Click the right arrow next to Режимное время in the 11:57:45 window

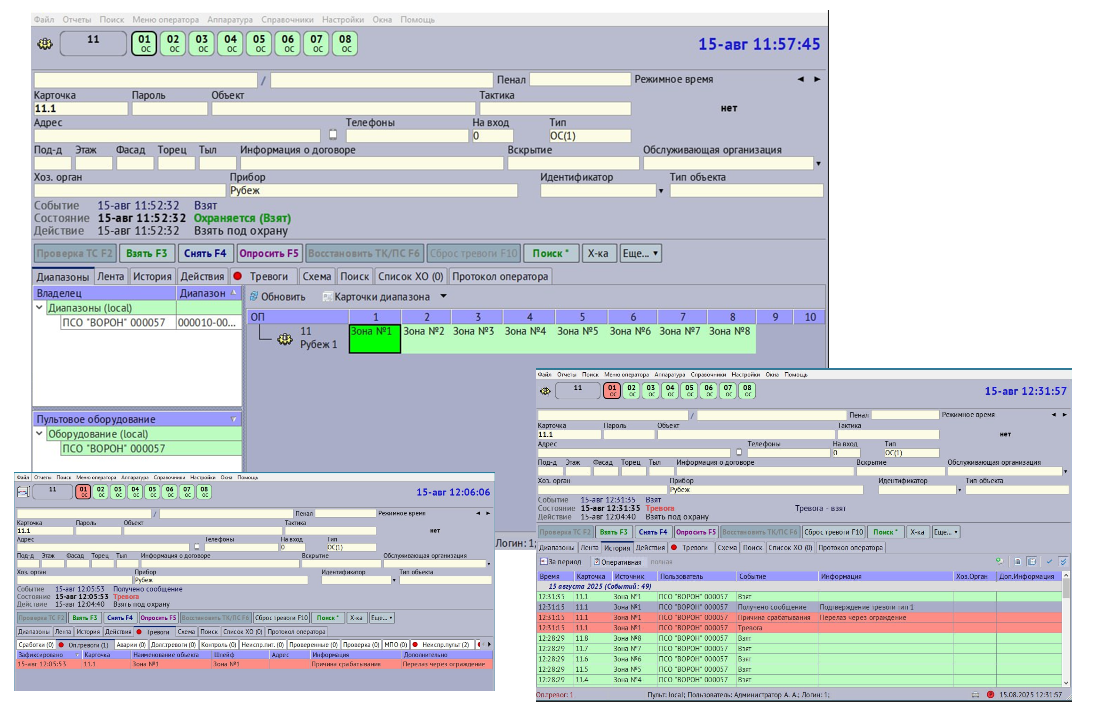click(817, 79)
